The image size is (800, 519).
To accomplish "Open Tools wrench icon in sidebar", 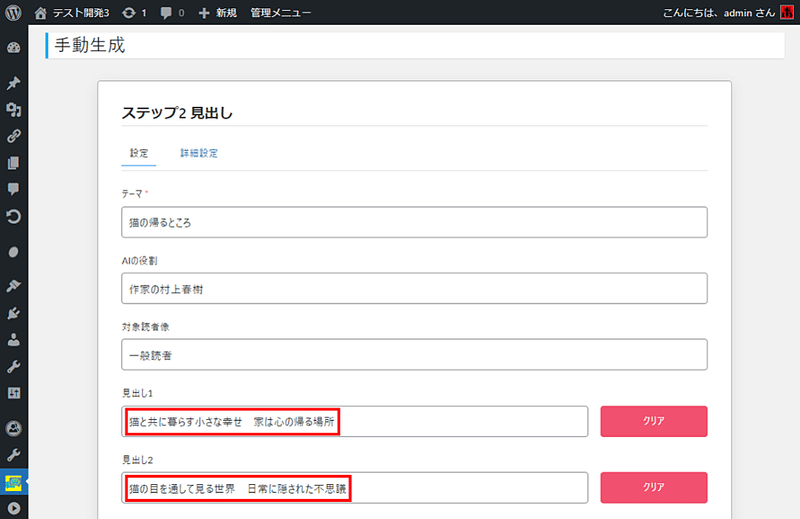I will (14, 366).
